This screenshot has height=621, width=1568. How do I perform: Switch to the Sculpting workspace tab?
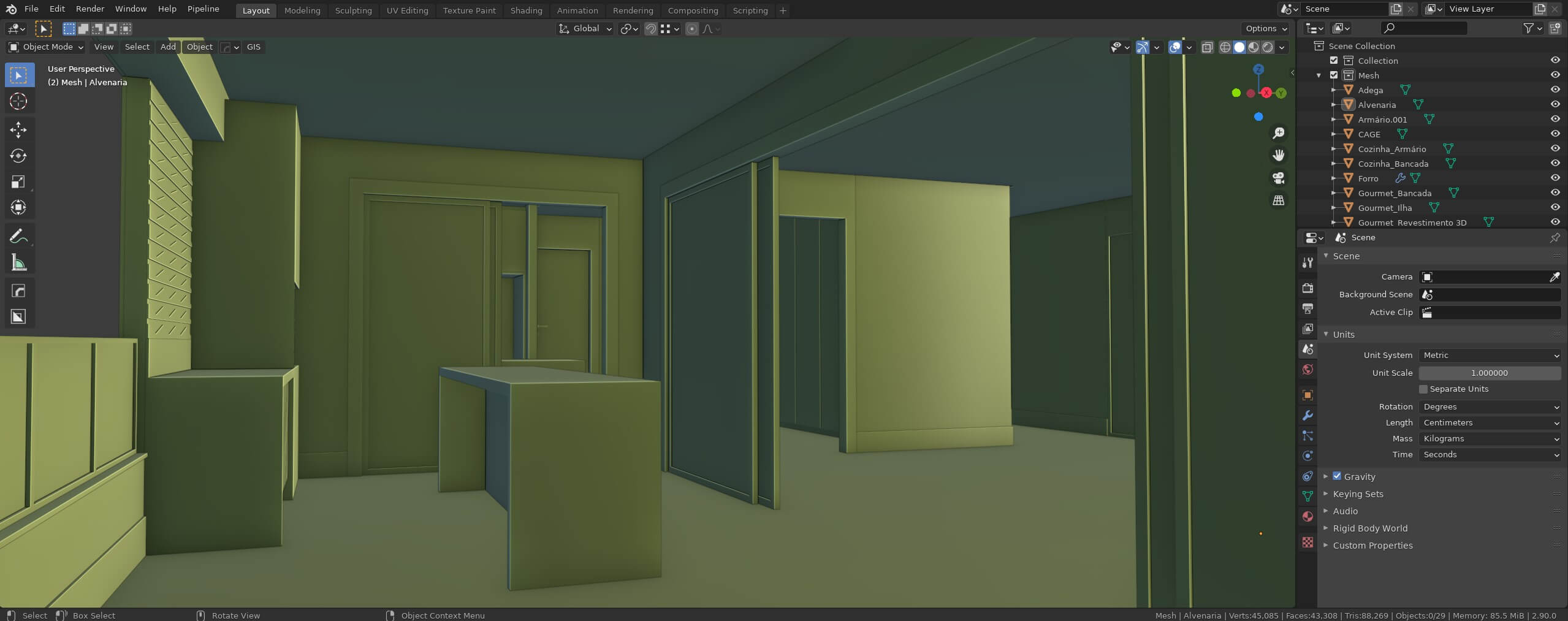point(353,11)
